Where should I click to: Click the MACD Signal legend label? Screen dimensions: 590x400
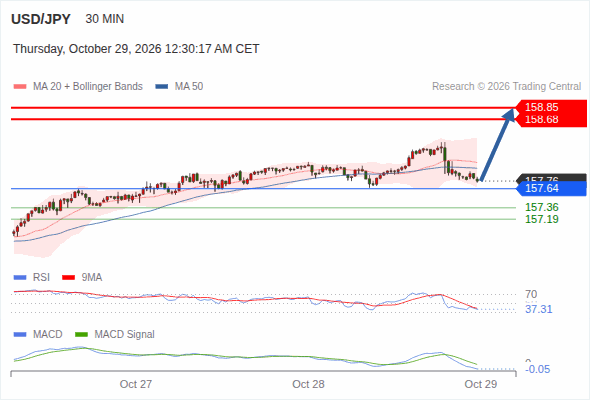(x=125, y=335)
